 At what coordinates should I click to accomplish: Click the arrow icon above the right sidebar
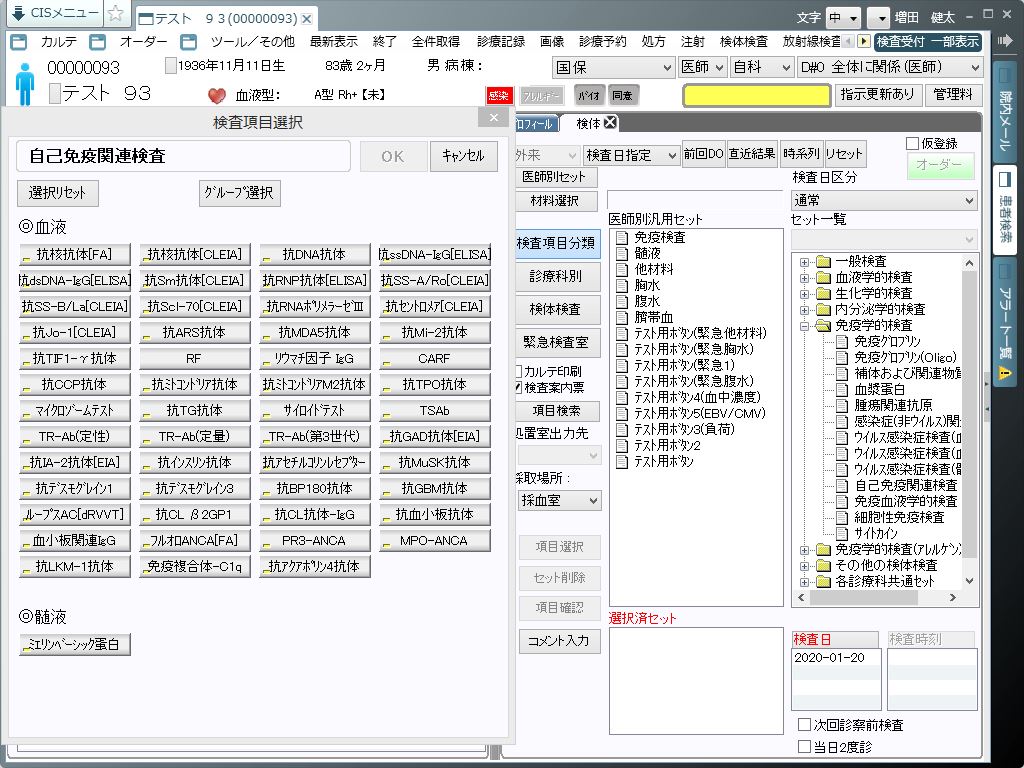[x=1006, y=41]
